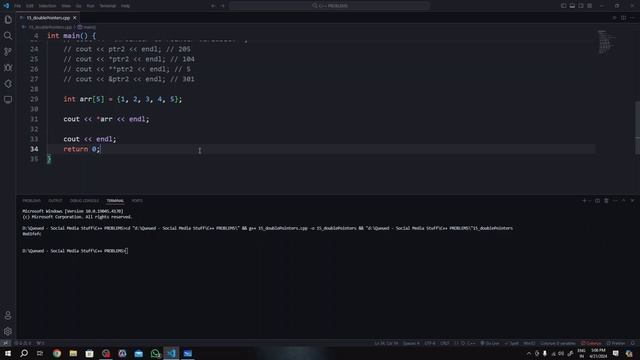Open terminal panel more actions ellipsis
Viewport: 640px width, 360px height.
pos(615,201)
